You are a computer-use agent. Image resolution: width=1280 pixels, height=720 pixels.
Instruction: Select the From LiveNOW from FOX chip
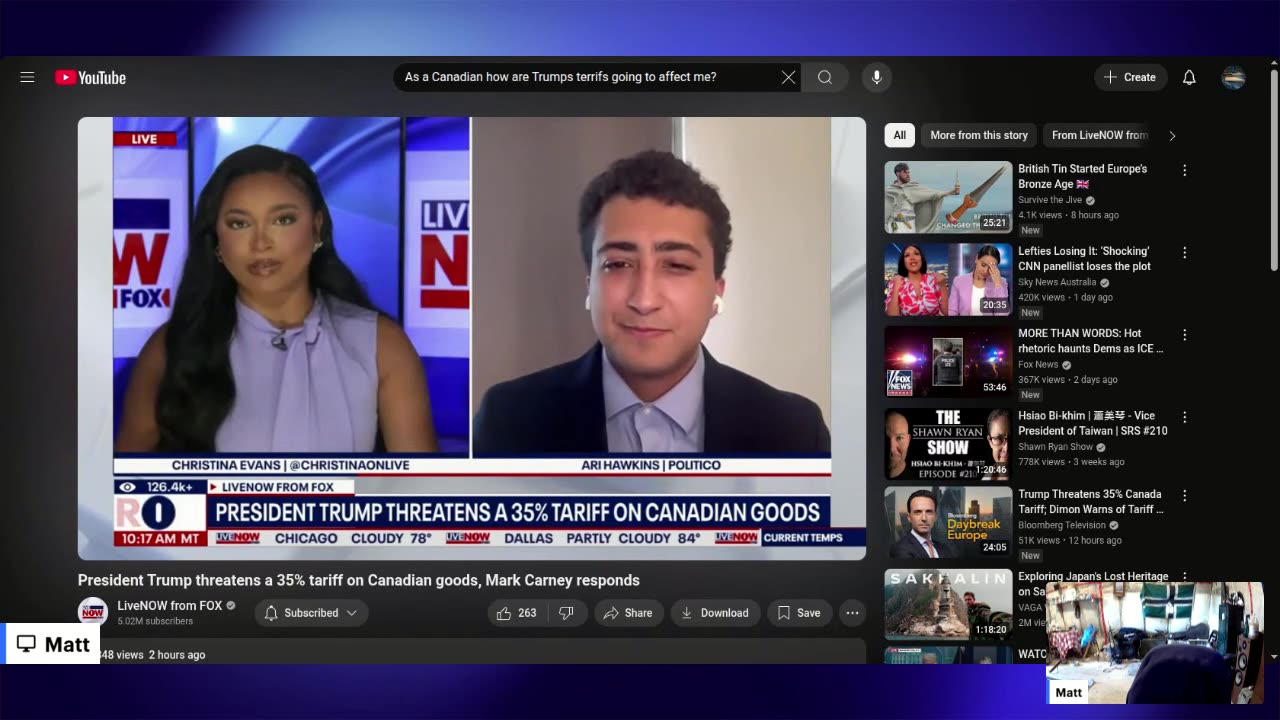1099,135
